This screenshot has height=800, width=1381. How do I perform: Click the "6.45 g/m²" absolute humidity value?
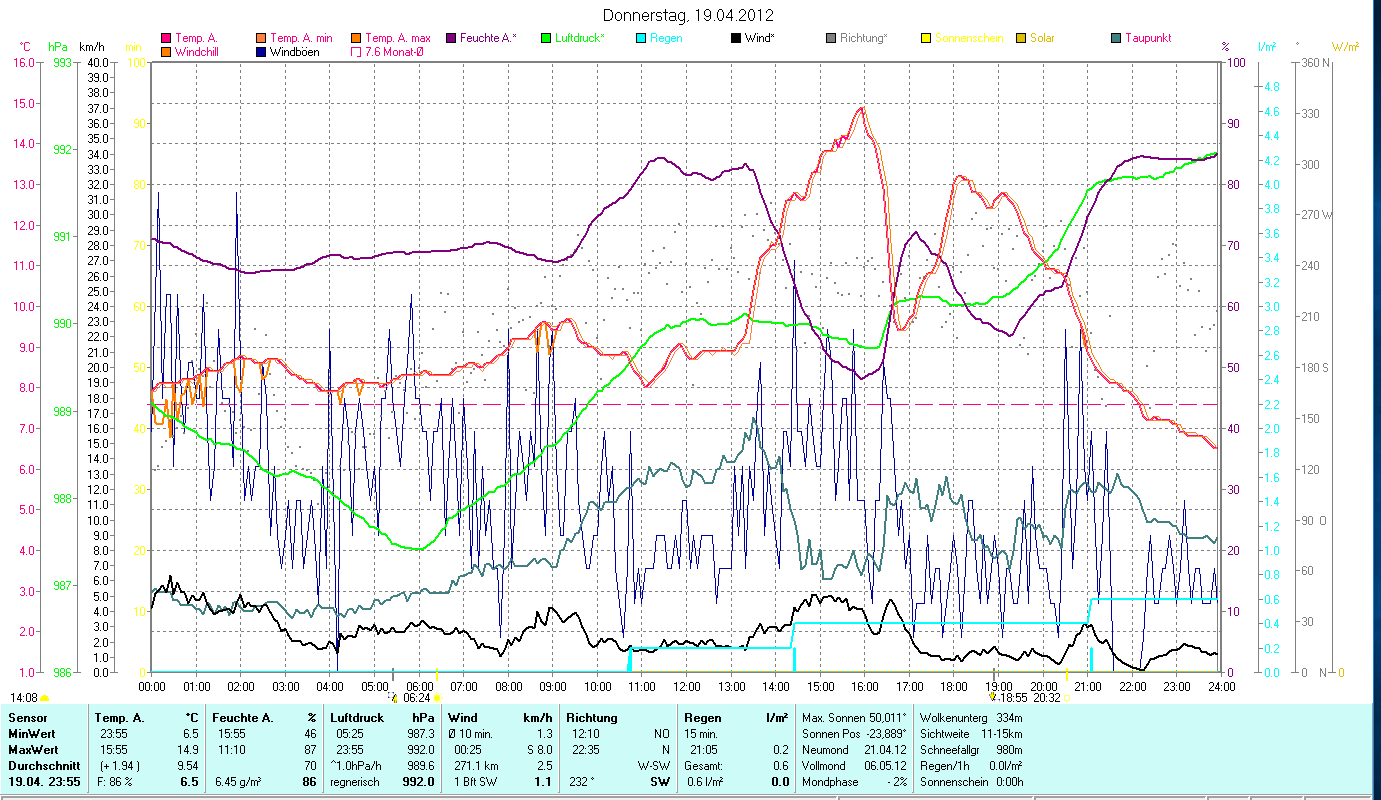tap(239, 782)
